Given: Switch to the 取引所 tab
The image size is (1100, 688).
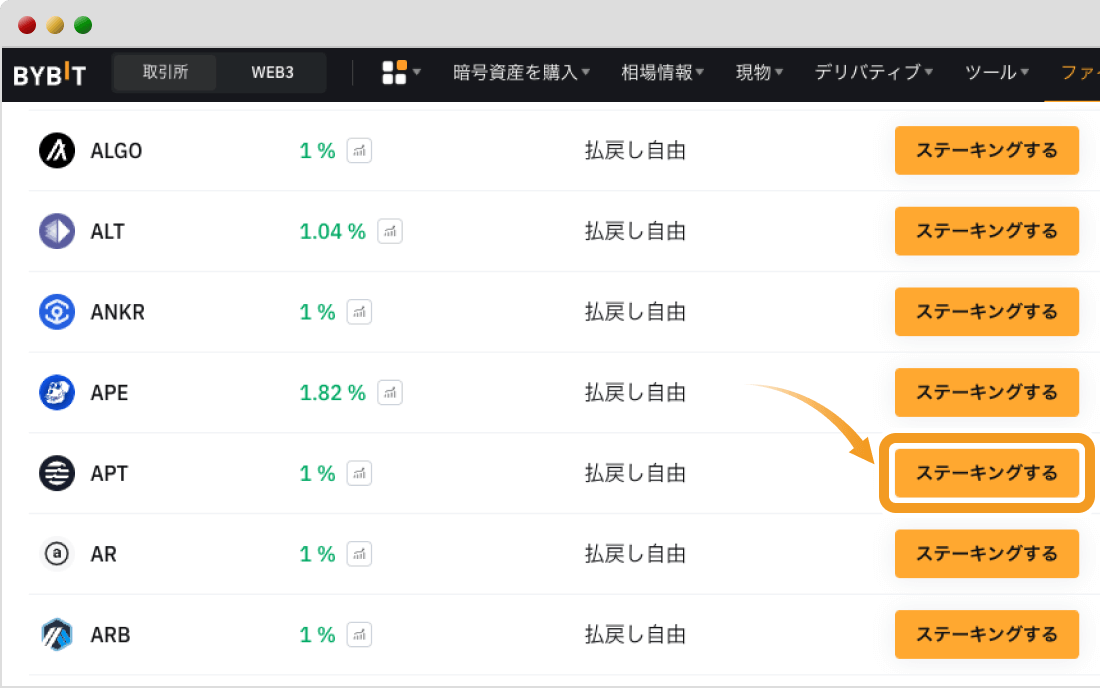Looking at the screenshot, I should coord(166,72).
